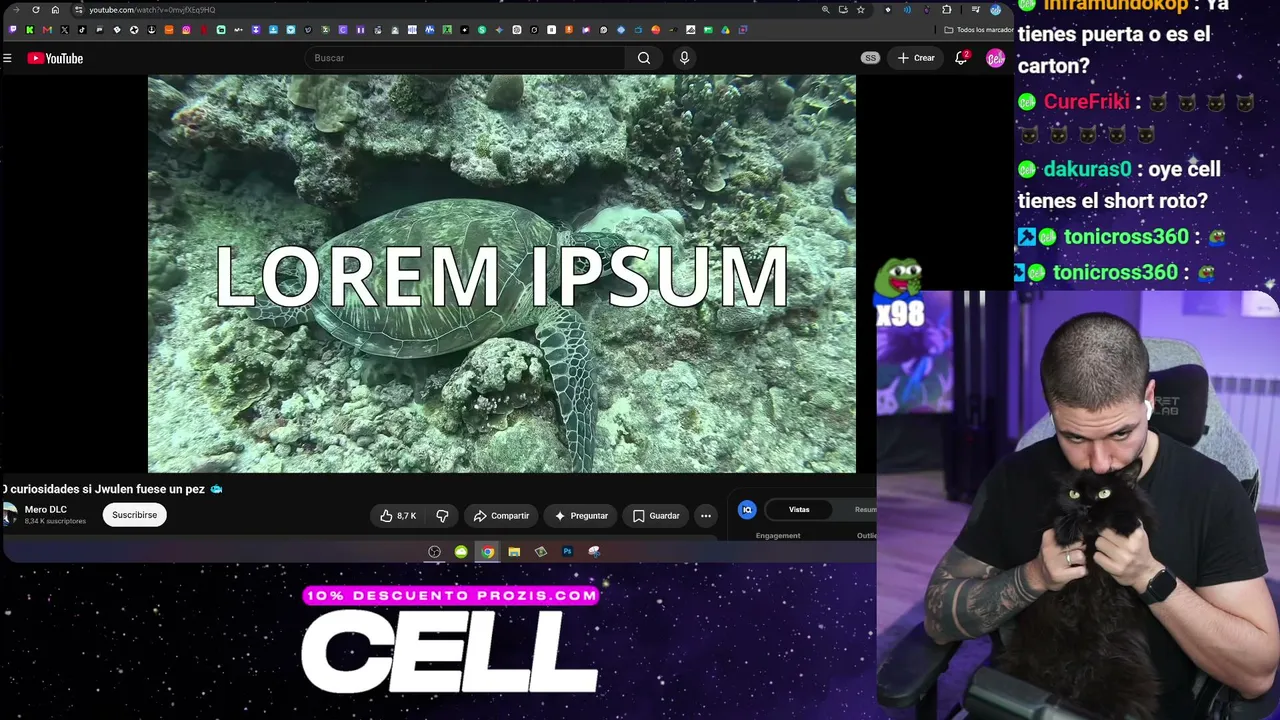
Task: Select the Vistas tab
Action: (x=799, y=510)
